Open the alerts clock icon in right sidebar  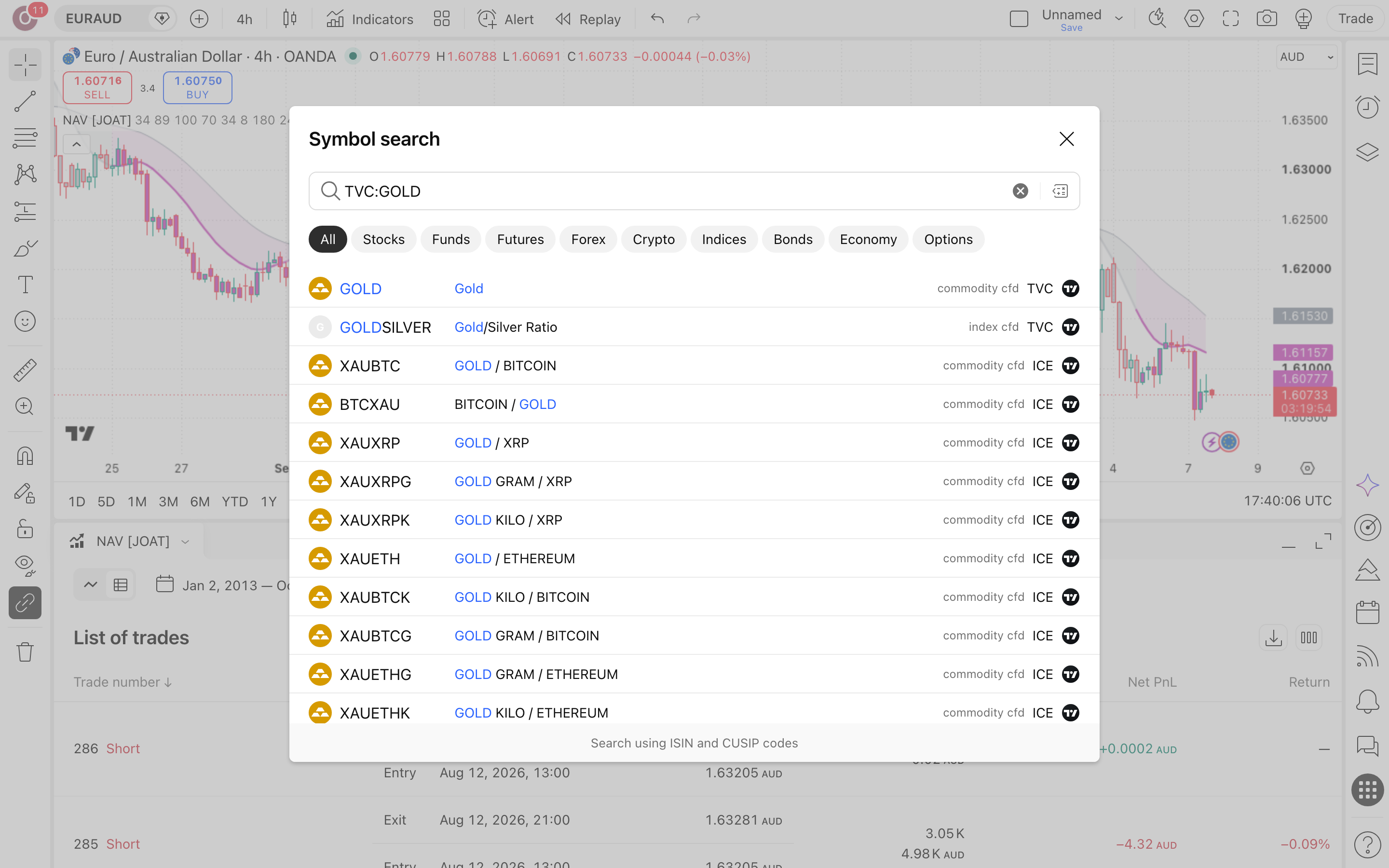coord(1367,107)
